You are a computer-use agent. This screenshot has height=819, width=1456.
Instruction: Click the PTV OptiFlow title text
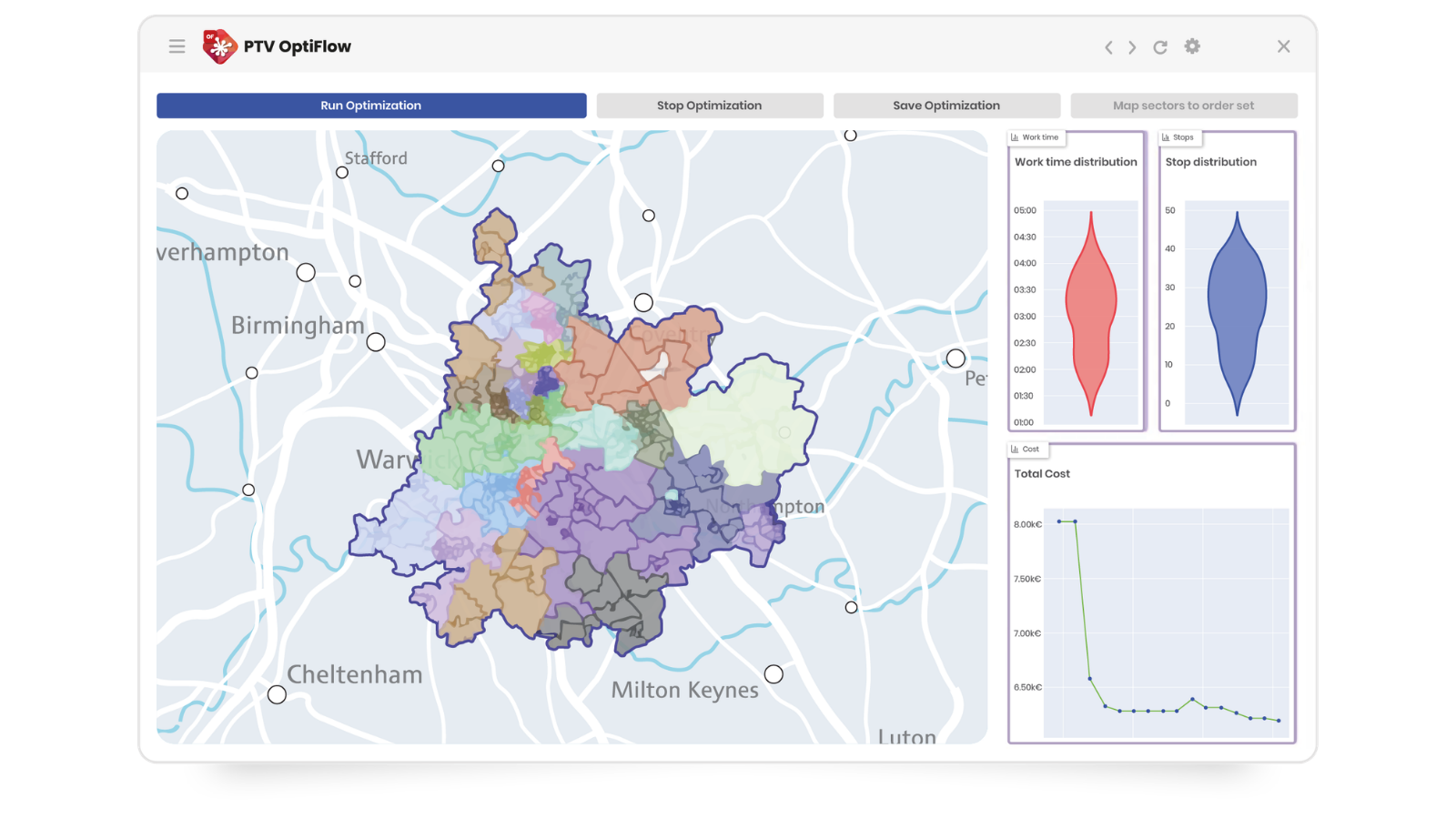pyautogui.click(x=298, y=46)
